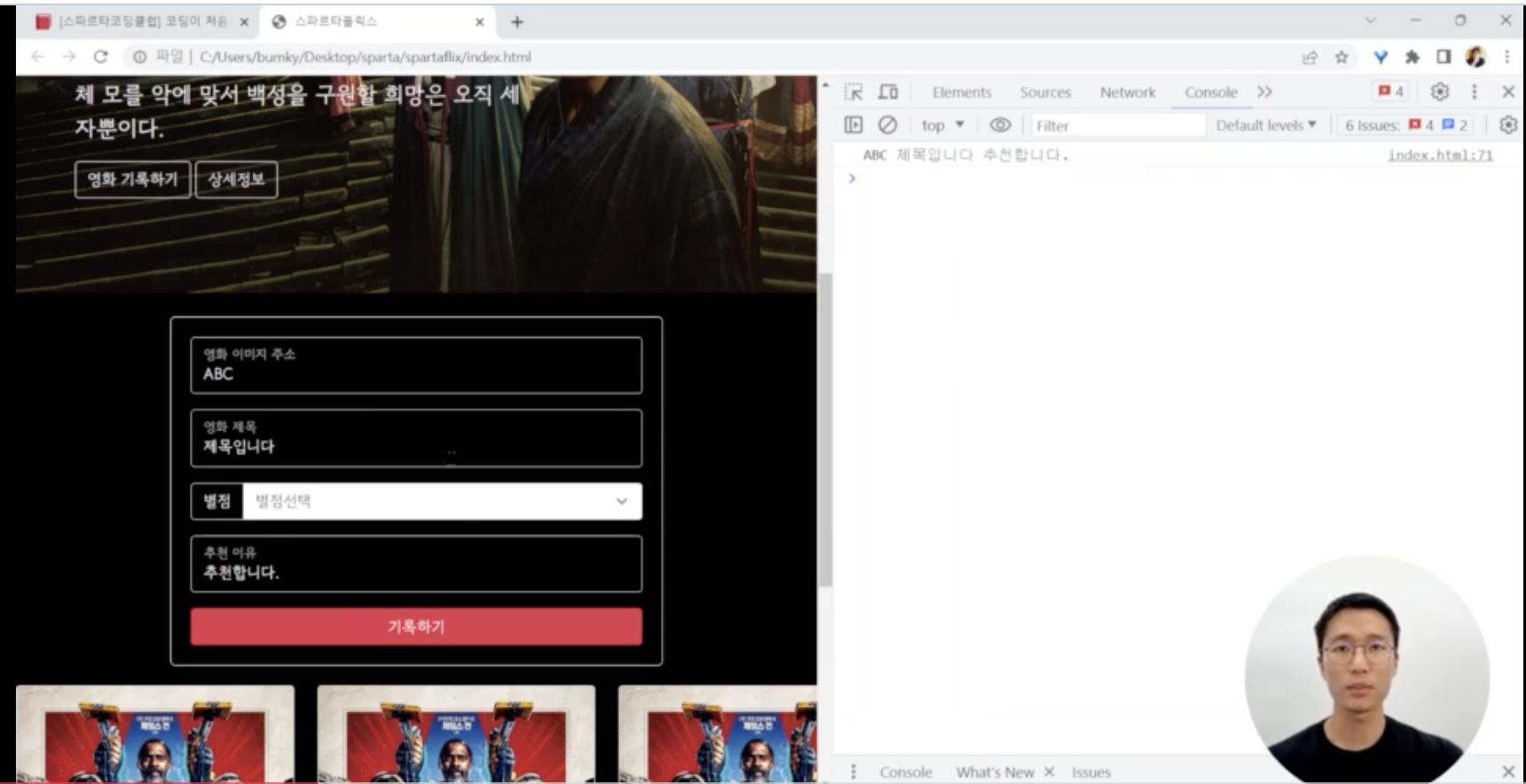This screenshot has height=784, width=1526.
Task: Toggle the DevTools device toolbar
Action: [x=888, y=91]
